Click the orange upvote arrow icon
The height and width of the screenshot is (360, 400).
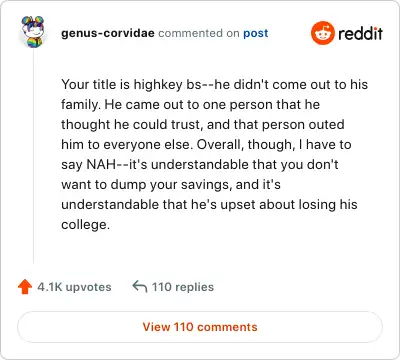click(25, 287)
